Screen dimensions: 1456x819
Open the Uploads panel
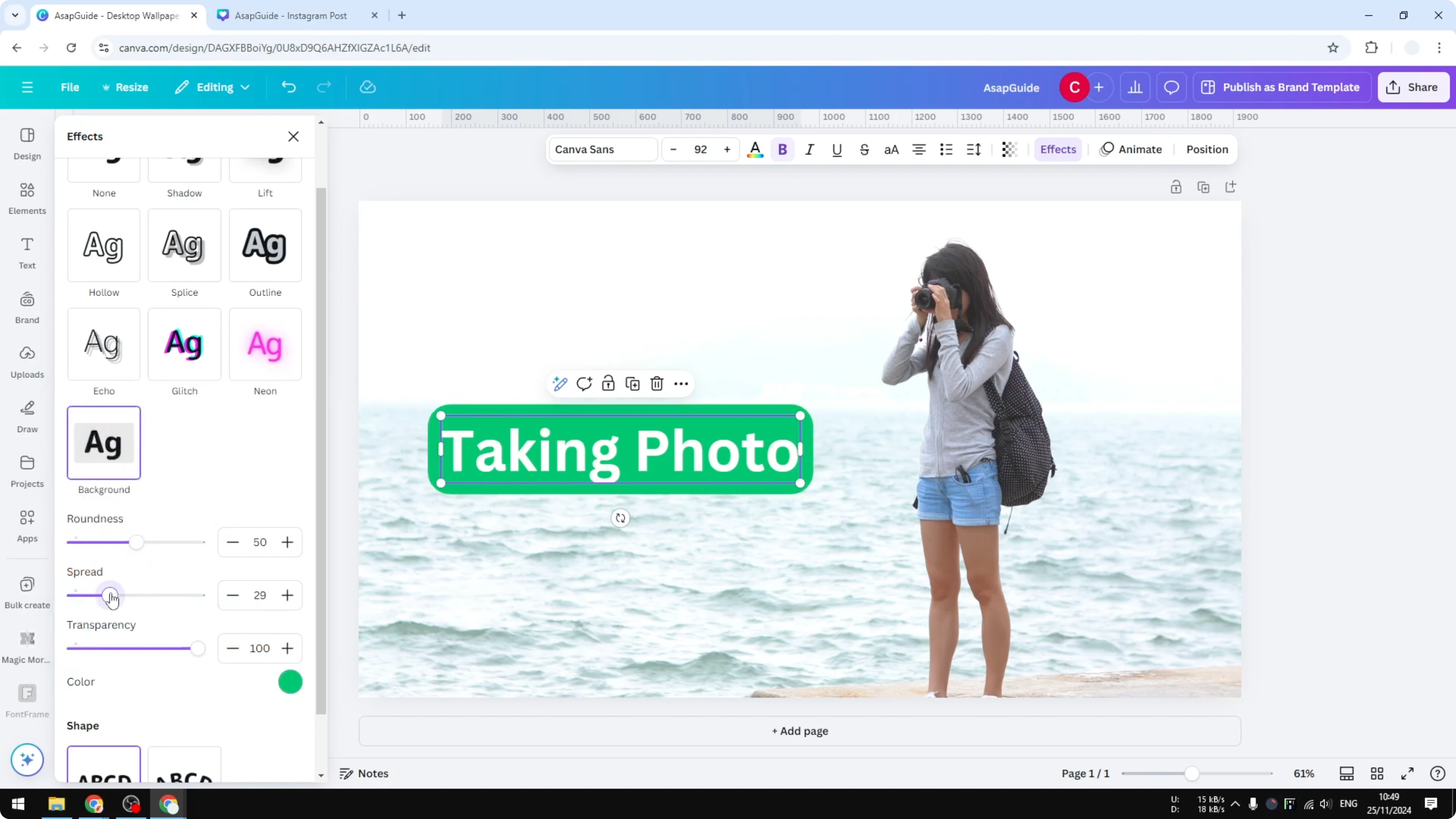coord(27,362)
